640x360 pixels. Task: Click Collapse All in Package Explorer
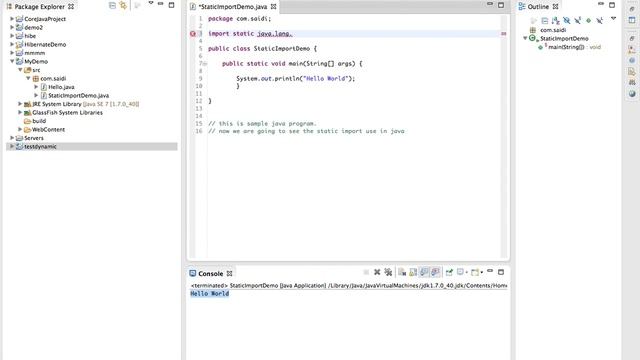[112, 5]
